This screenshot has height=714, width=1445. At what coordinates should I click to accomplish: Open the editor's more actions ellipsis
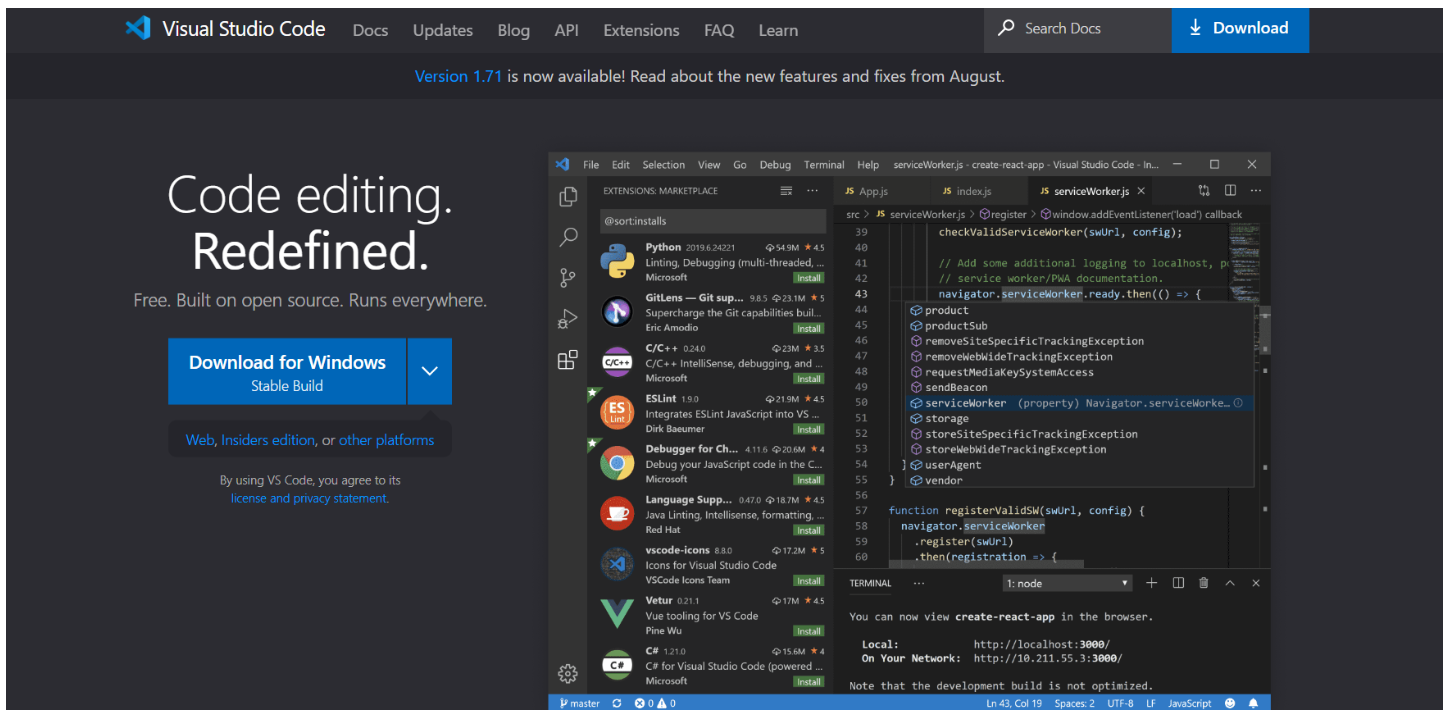(x=1256, y=191)
